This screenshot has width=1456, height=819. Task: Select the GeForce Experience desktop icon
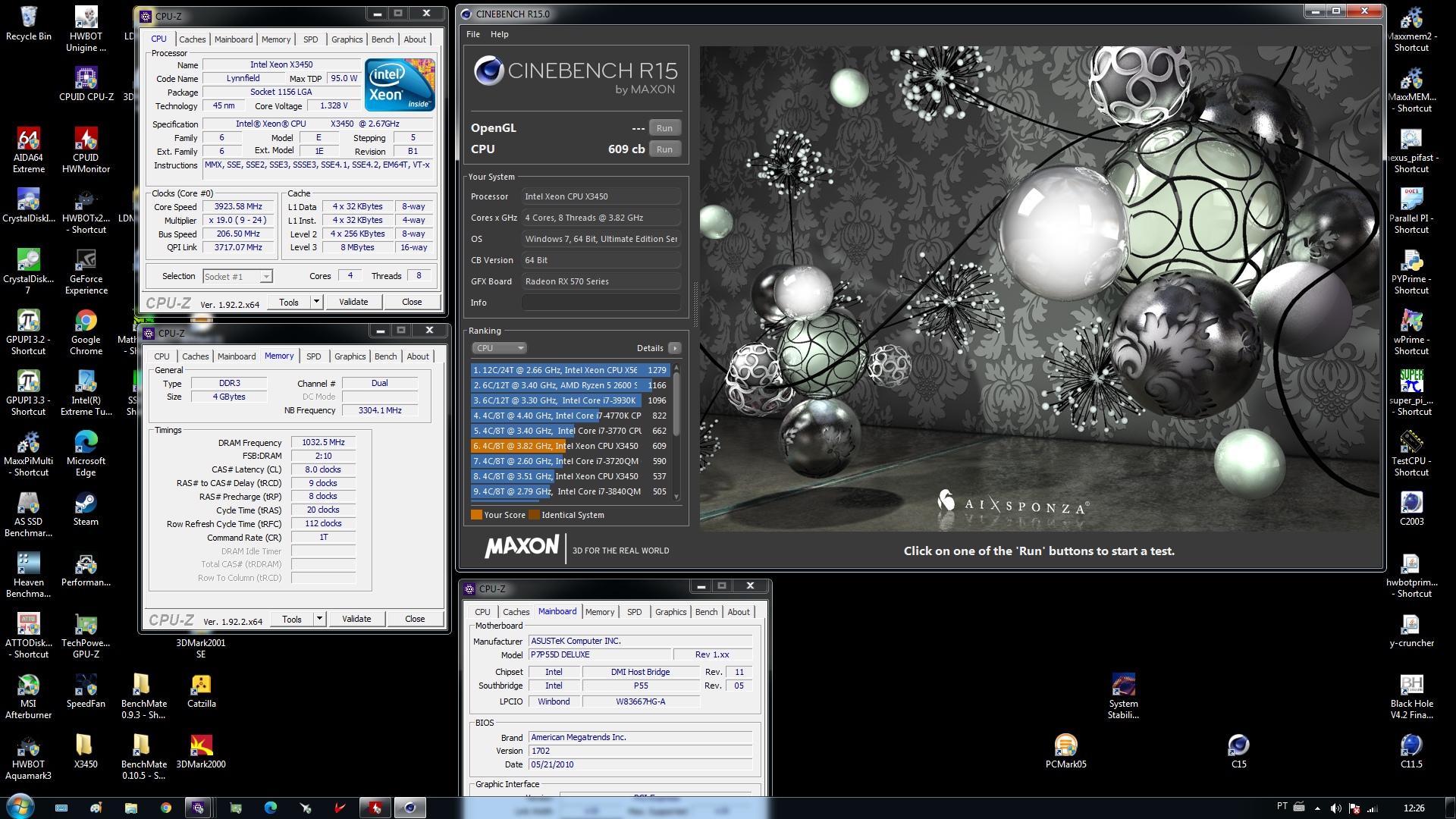click(x=86, y=271)
